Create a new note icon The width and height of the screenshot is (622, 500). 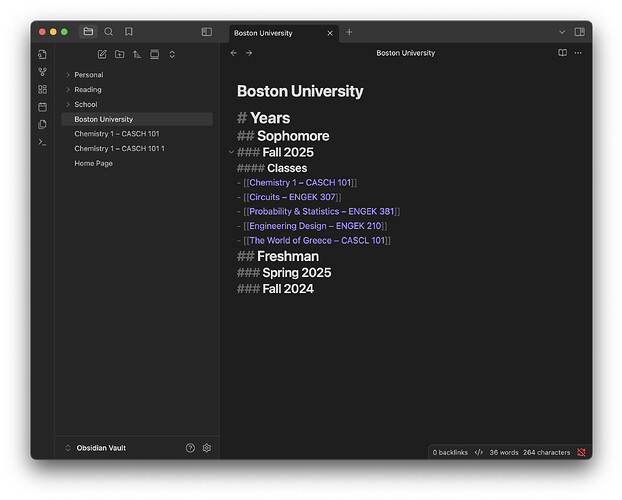[x=102, y=54]
